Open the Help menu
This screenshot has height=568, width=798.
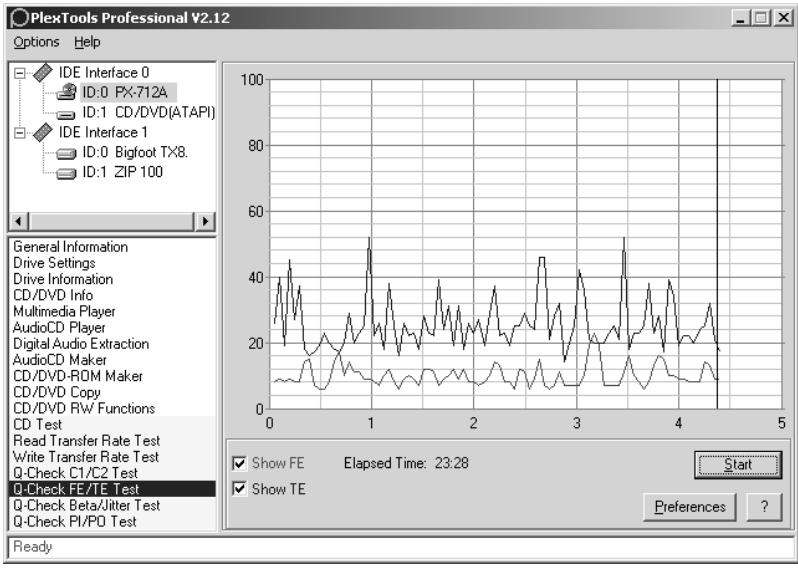point(87,42)
